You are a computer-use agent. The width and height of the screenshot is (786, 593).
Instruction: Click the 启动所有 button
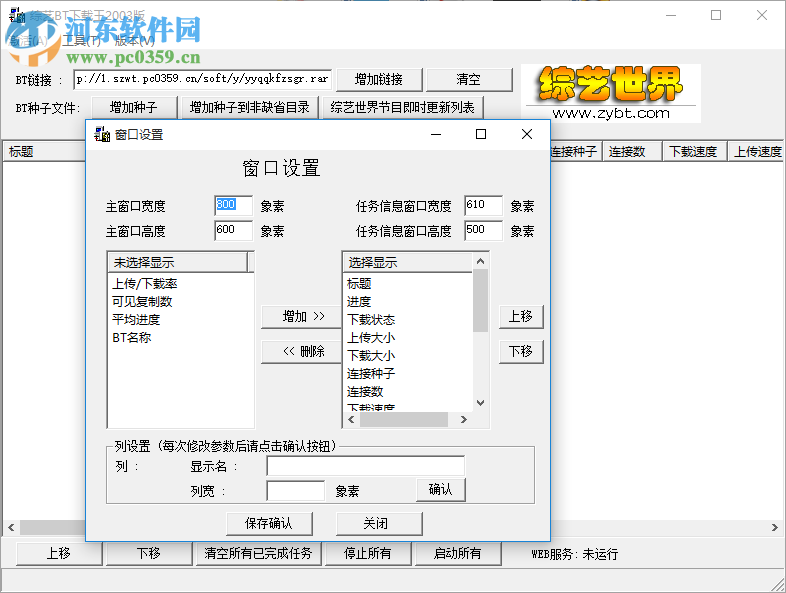[458, 553]
